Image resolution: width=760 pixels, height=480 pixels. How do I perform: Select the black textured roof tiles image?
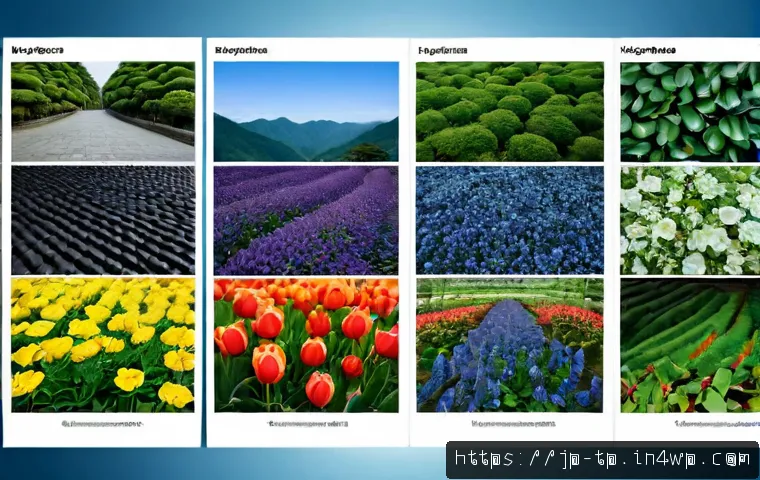coord(103,221)
